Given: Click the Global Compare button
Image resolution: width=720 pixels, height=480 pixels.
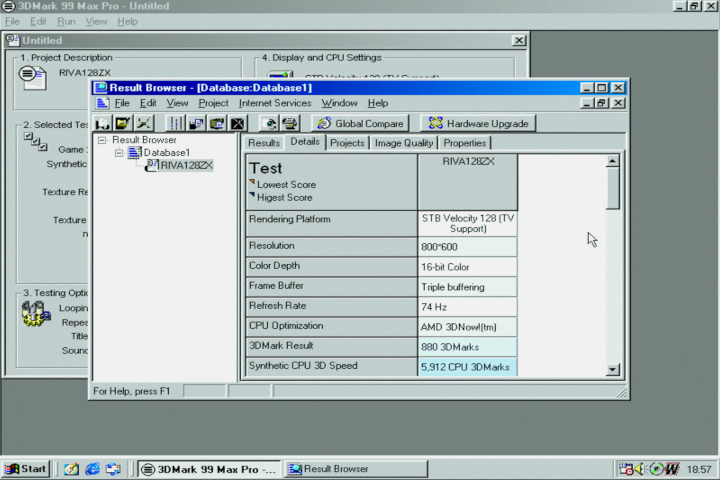Looking at the screenshot, I should point(360,123).
